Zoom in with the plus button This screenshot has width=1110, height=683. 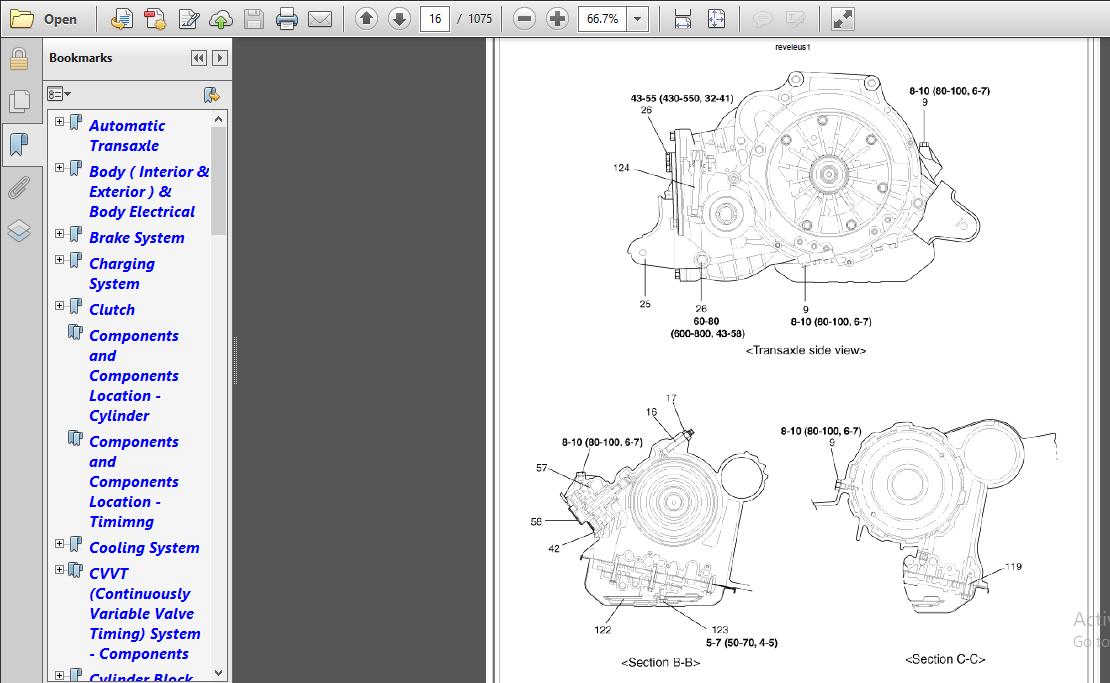(x=557, y=18)
